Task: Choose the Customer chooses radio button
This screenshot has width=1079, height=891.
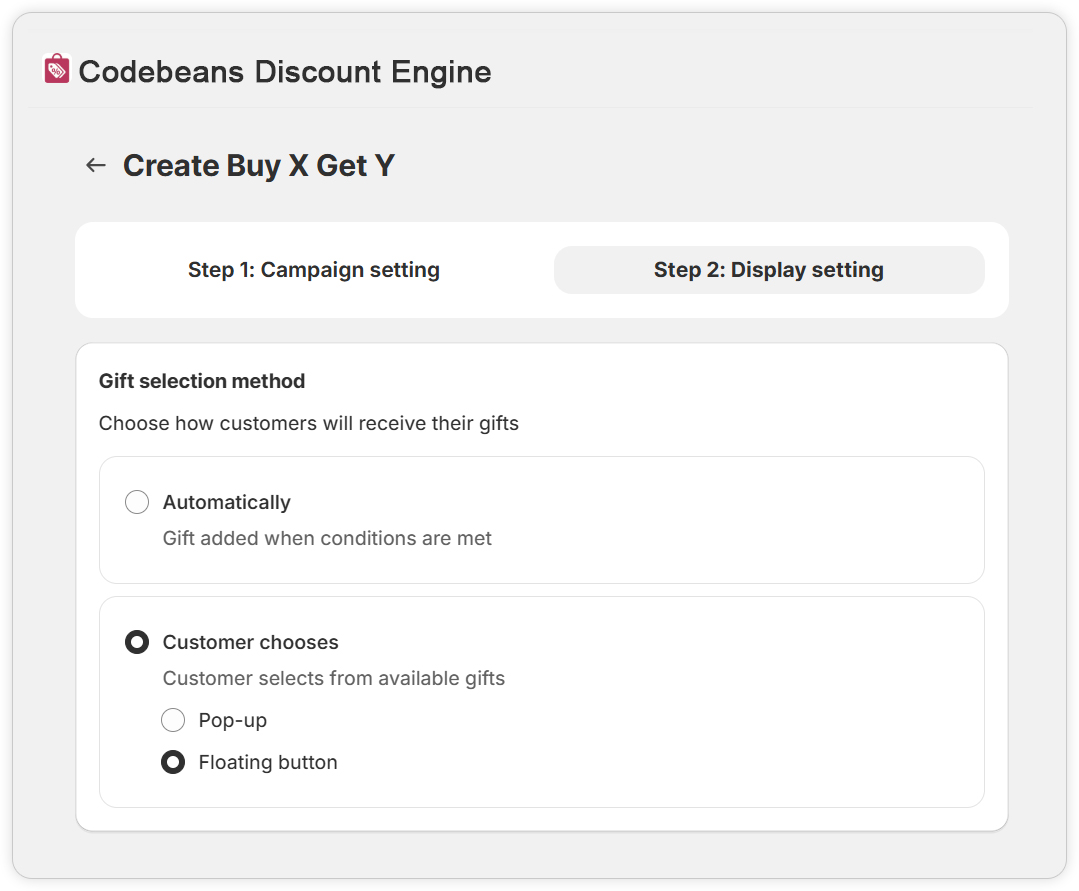Action: (137, 642)
